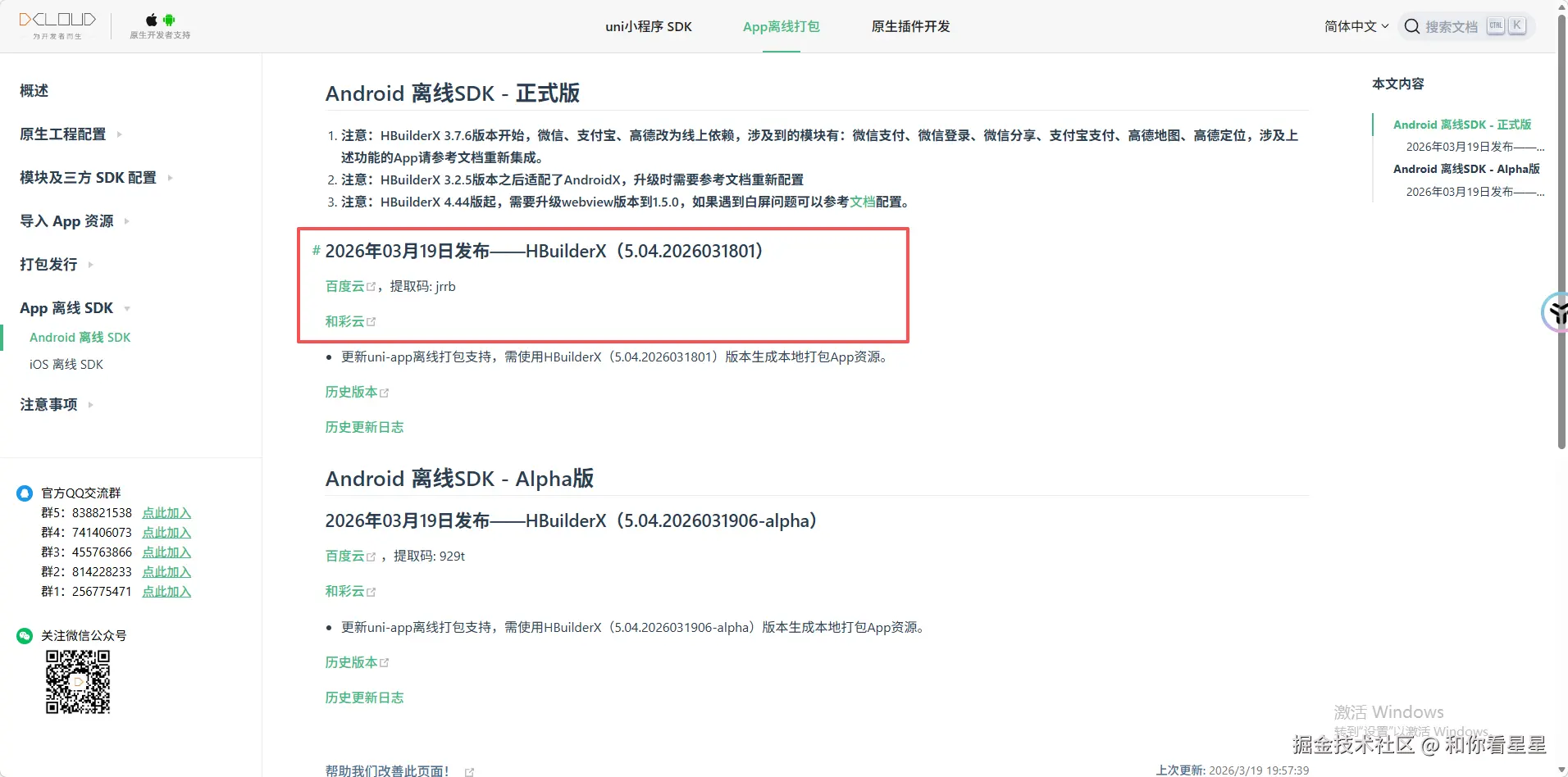Open 历史更新日志 under the 正式版 section

[364, 428]
